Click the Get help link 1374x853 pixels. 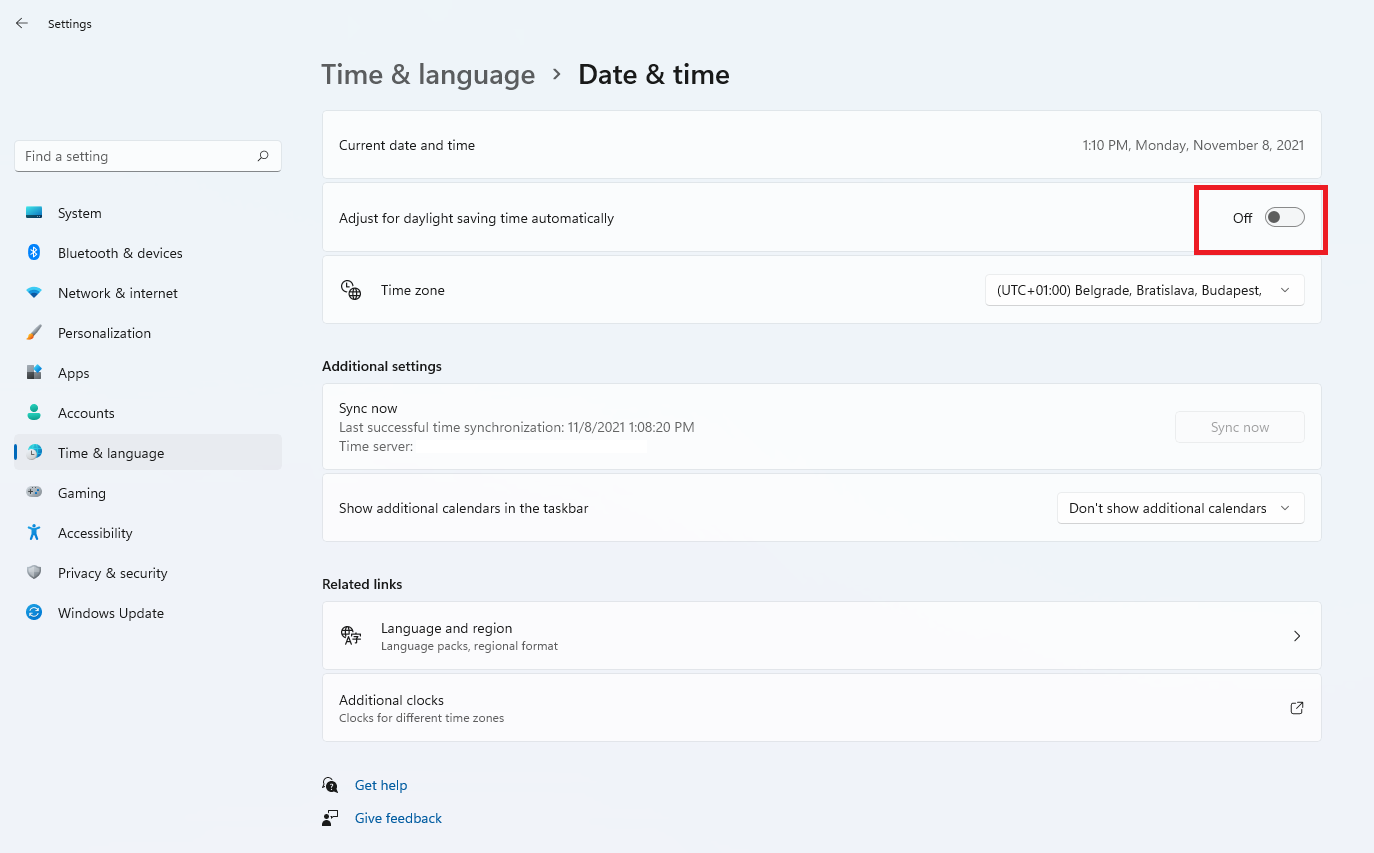pos(381,786)
